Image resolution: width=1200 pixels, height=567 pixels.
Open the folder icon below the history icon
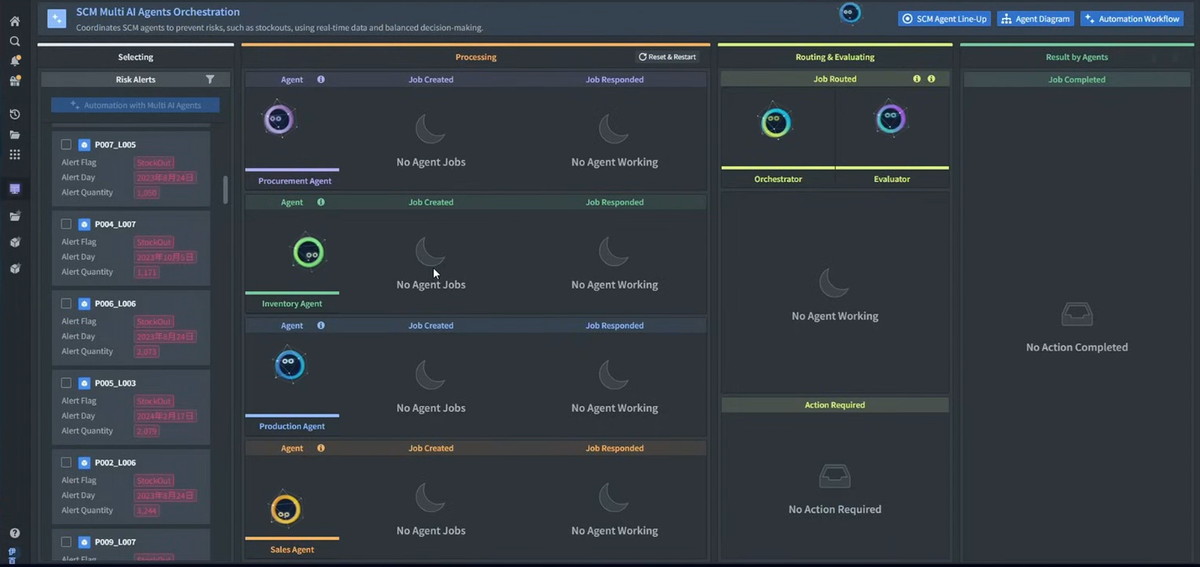(x=14, y=134)
